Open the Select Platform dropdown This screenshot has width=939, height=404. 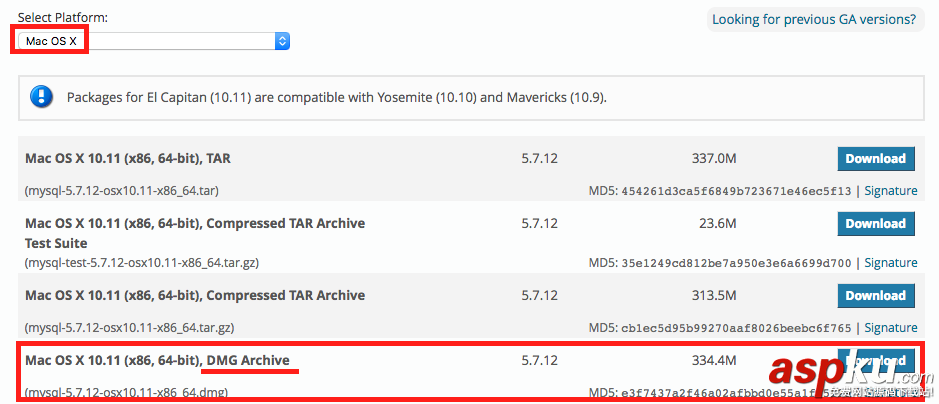[x=150, y=41]
